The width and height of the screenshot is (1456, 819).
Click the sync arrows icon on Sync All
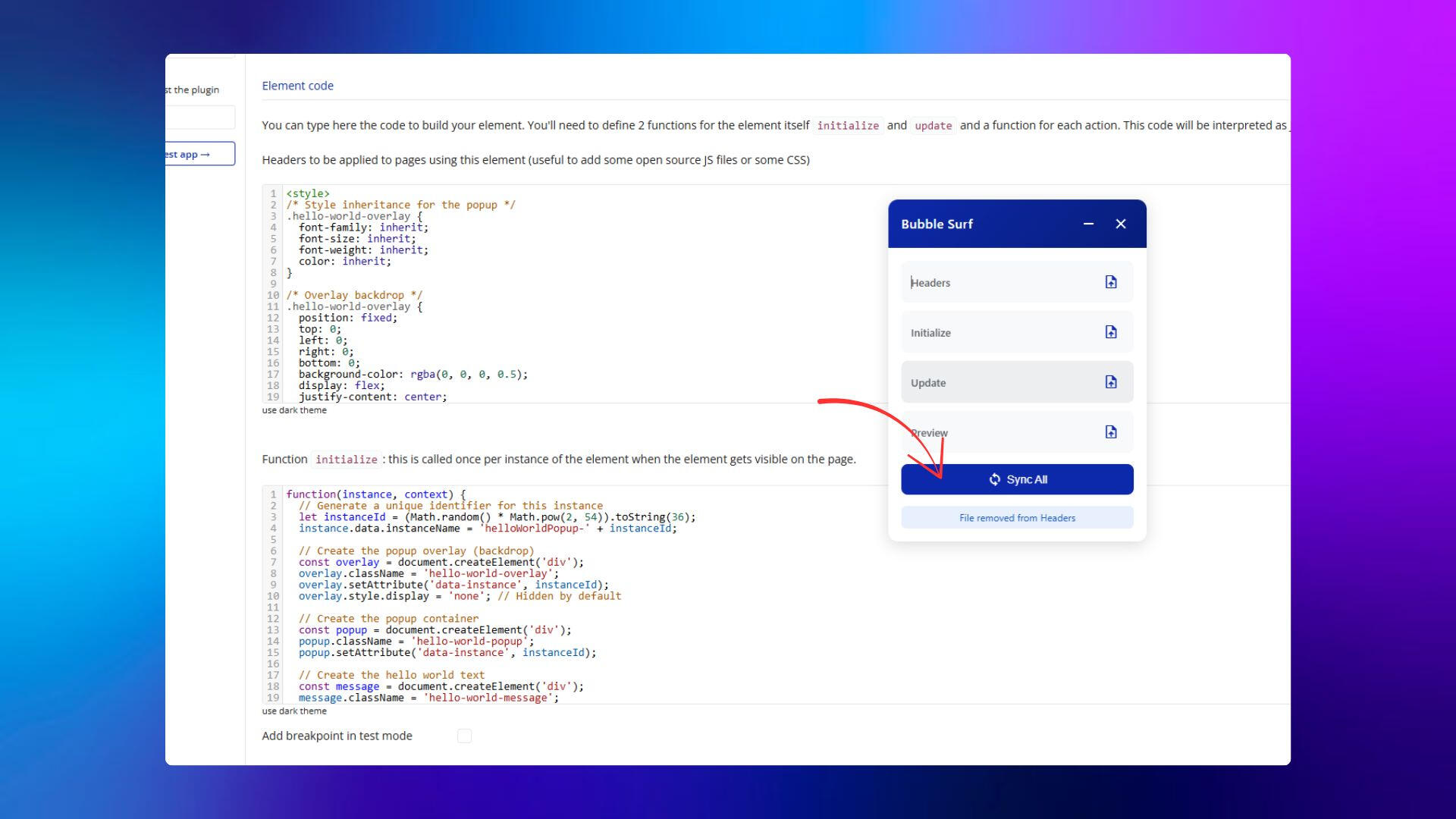coord(994,479)
